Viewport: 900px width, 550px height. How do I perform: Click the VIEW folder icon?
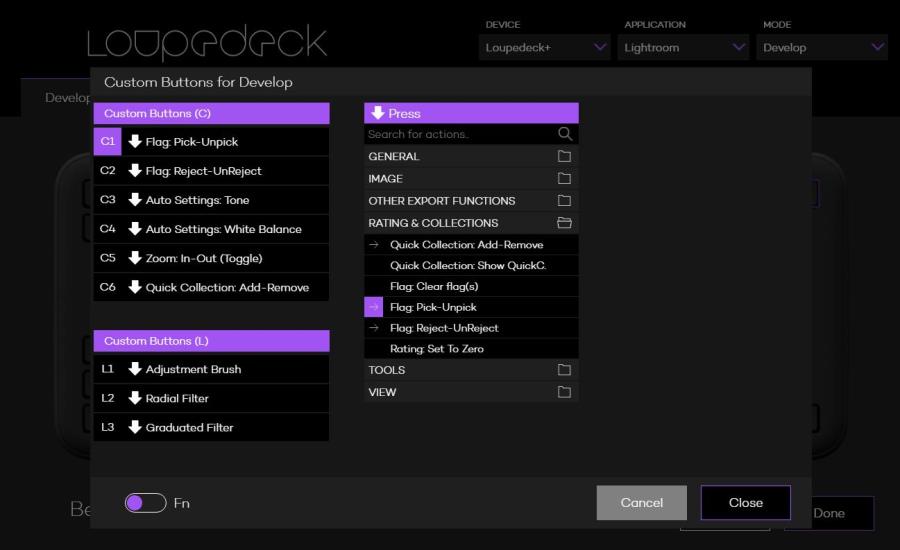[x=564, y=392]
